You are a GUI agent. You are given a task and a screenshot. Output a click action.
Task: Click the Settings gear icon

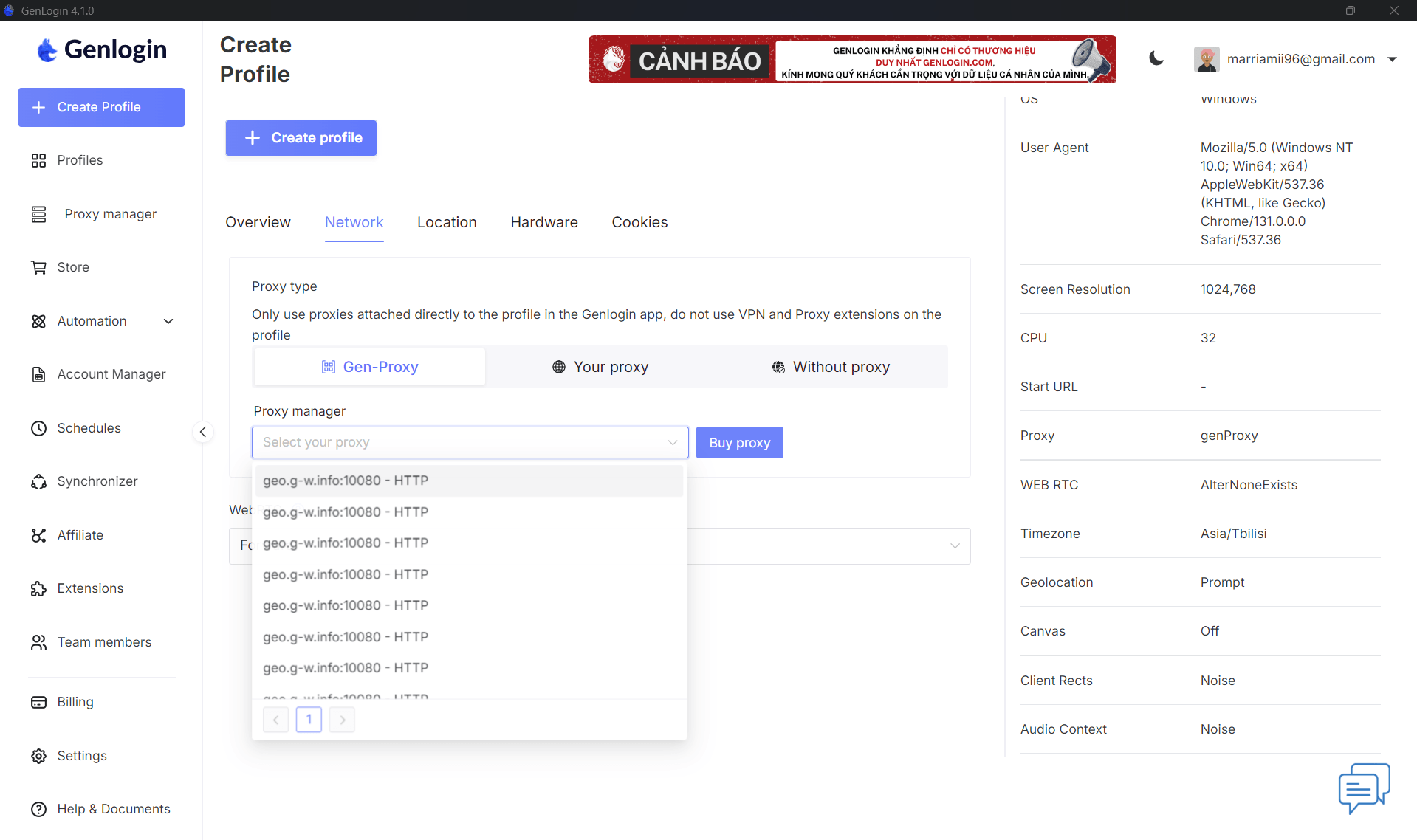point(38,756)
